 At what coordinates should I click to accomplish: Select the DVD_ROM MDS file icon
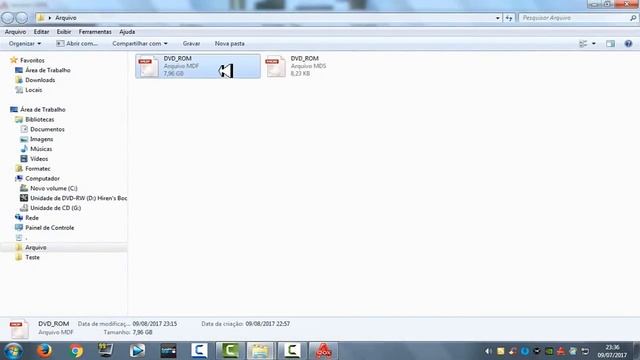[x=276, y=67]
